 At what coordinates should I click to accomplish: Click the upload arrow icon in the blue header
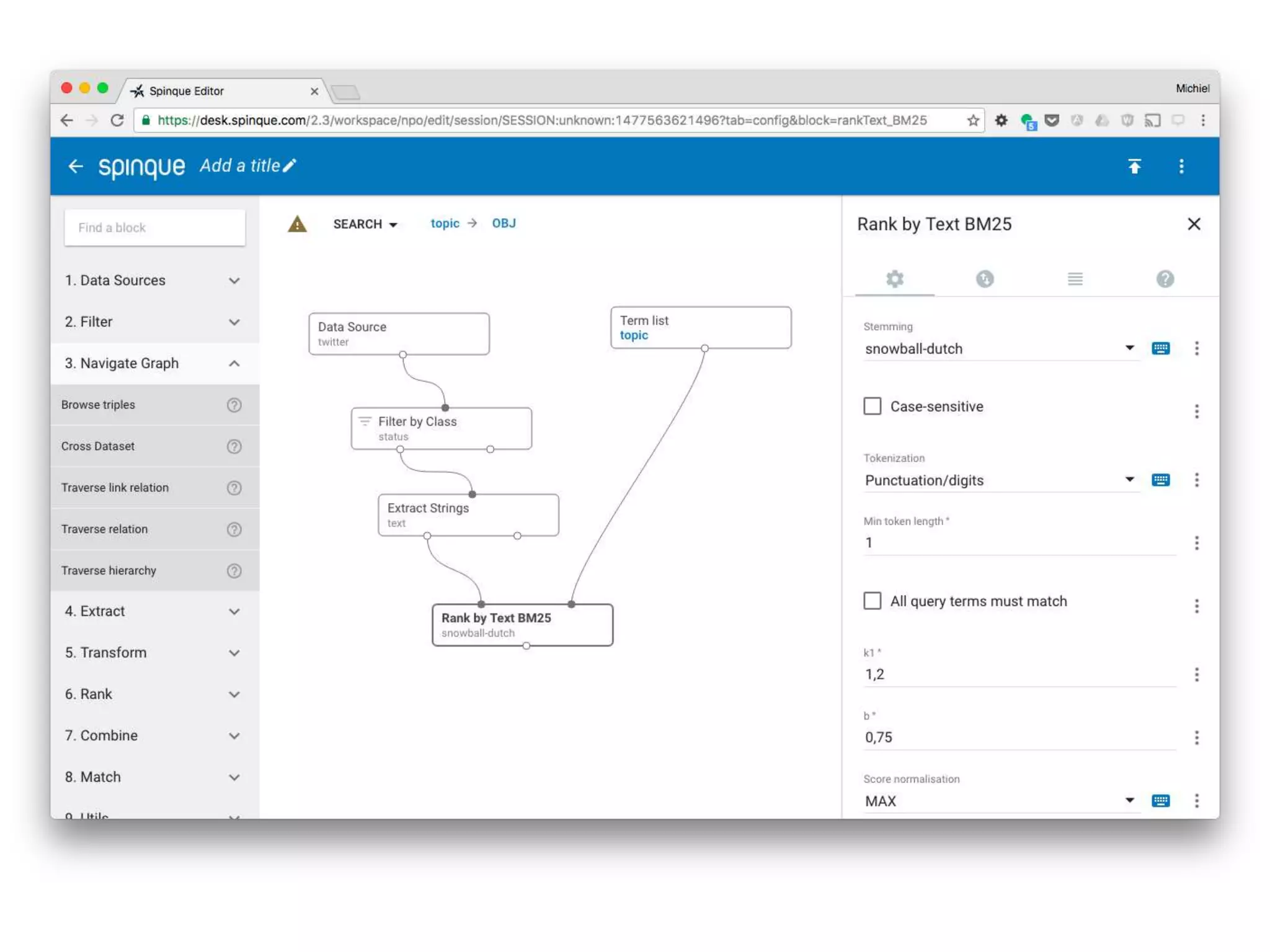pos(1134,166)
